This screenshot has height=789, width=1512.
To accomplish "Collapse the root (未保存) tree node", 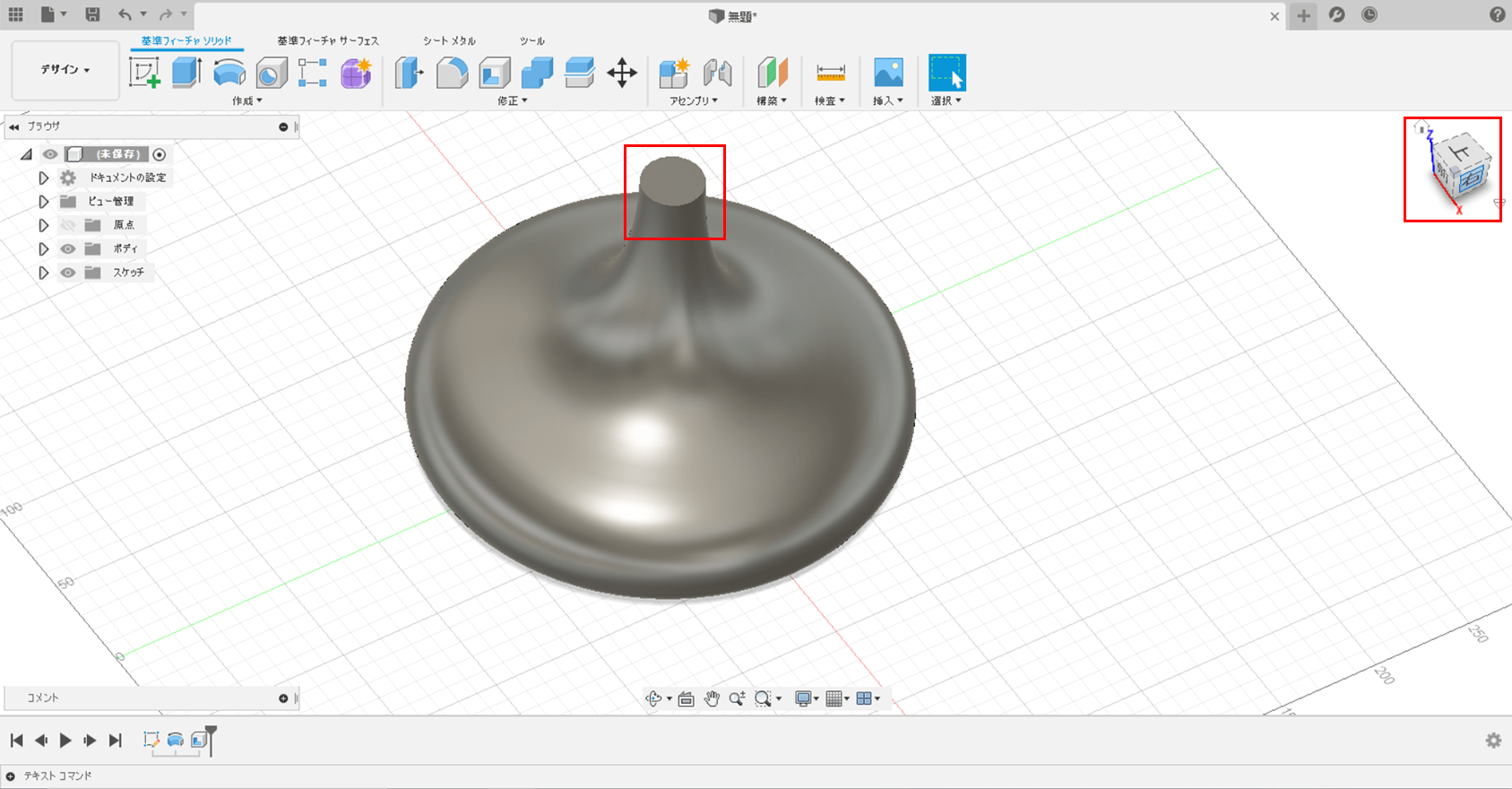I will click(26, 154).
